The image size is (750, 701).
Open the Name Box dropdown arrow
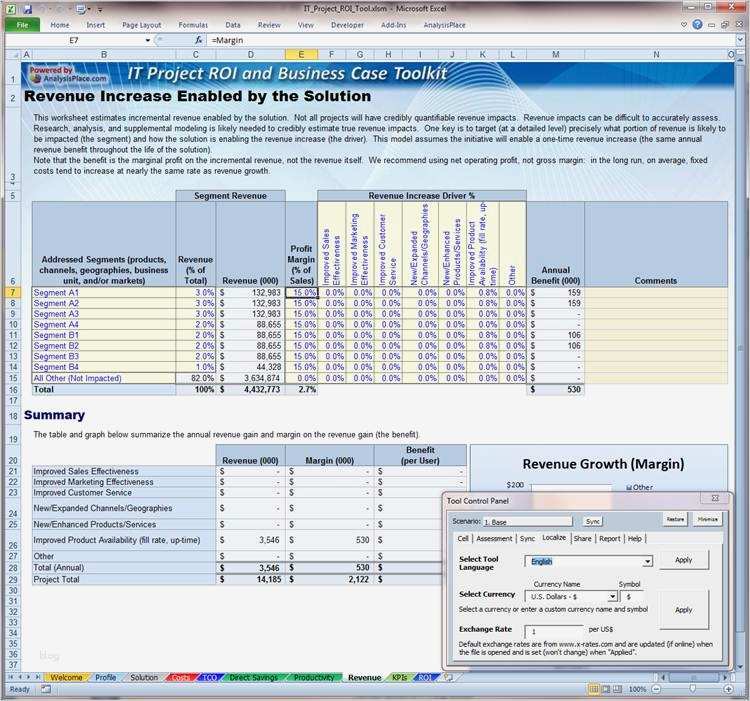tap(149, 40)
